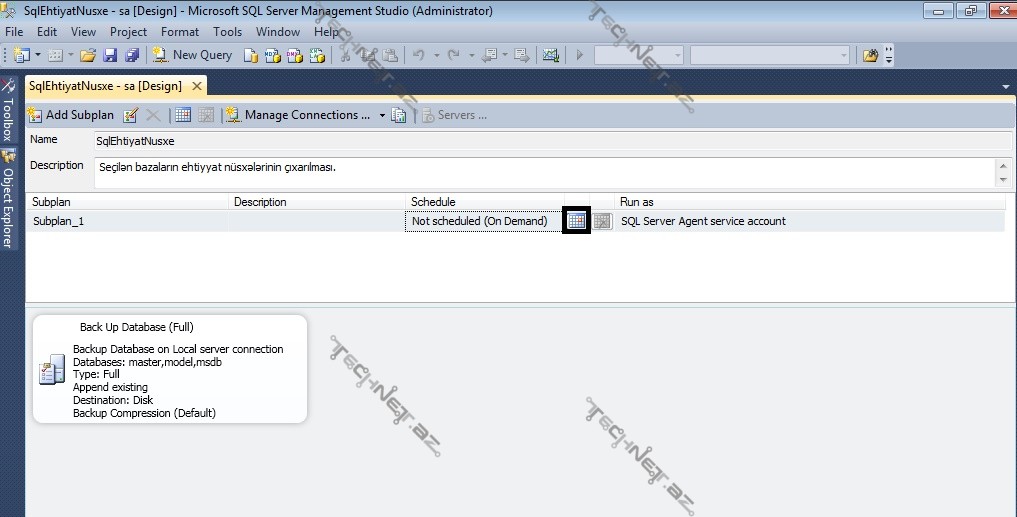Click the Description box scroll down arrow

1003,180
